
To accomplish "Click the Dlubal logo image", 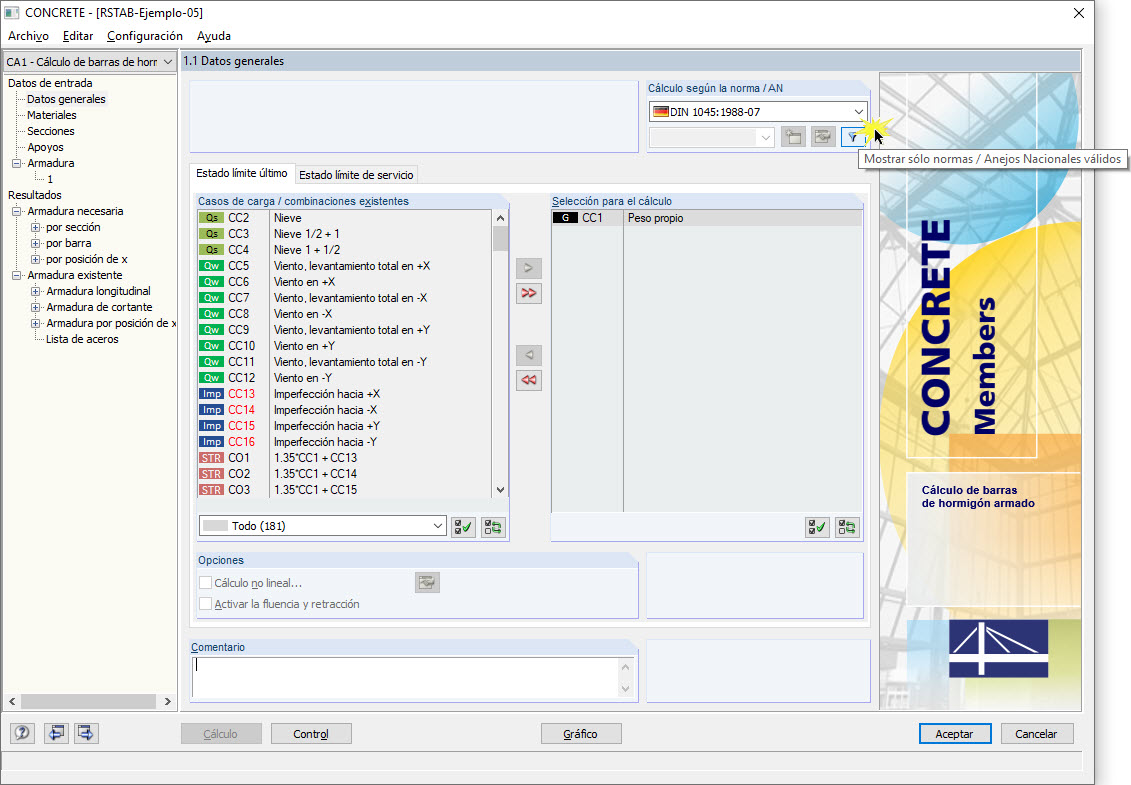I will [998, 649].
